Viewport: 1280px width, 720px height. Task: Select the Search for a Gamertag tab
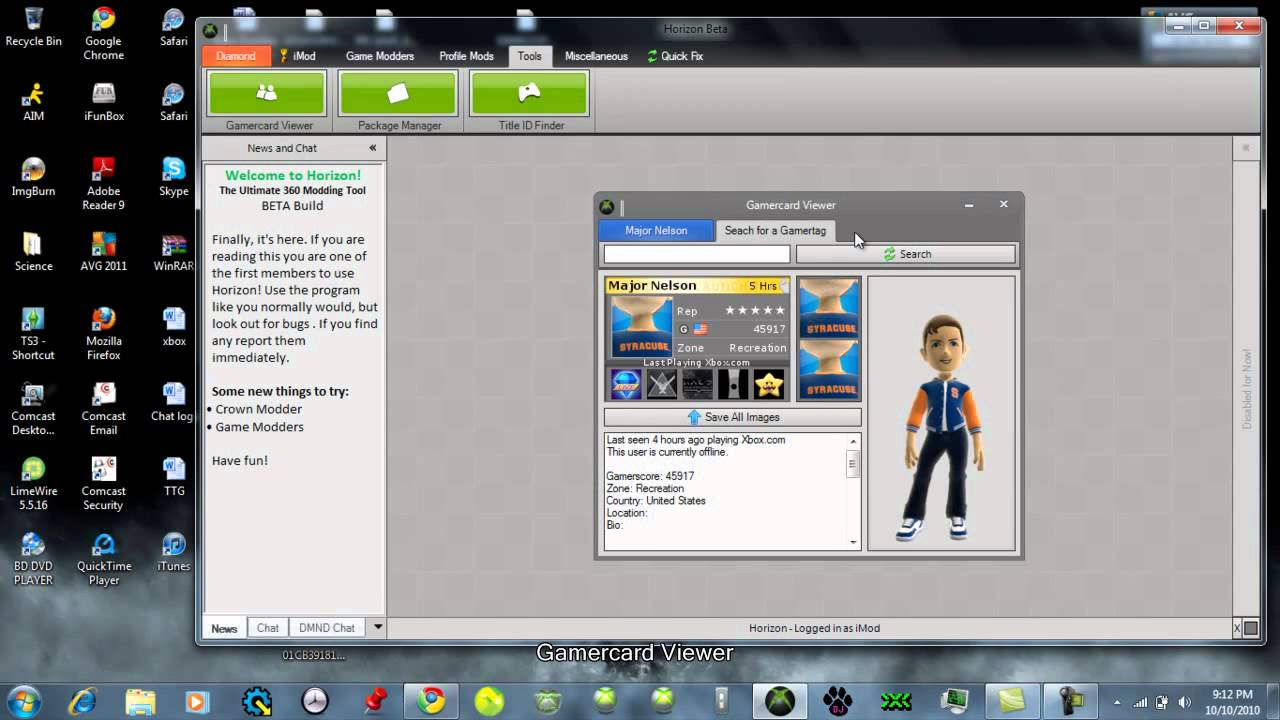775,231
